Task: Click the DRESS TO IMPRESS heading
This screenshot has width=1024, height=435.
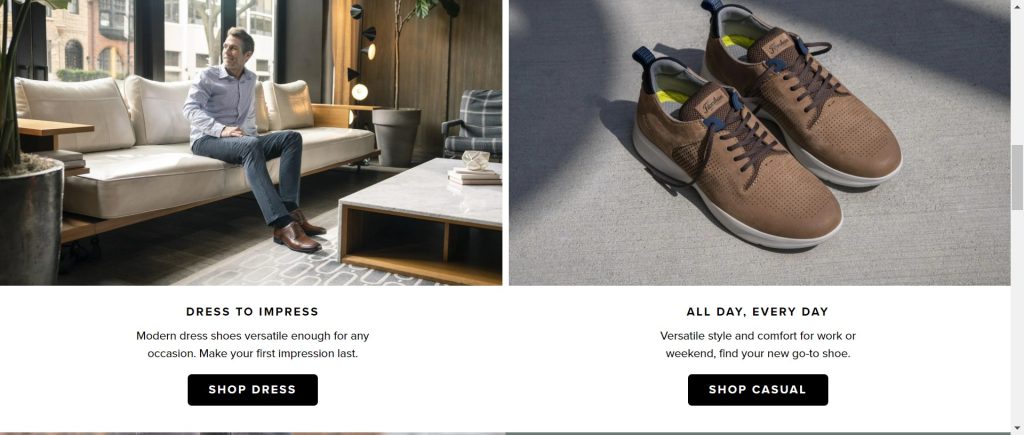Action: (253, 312)
